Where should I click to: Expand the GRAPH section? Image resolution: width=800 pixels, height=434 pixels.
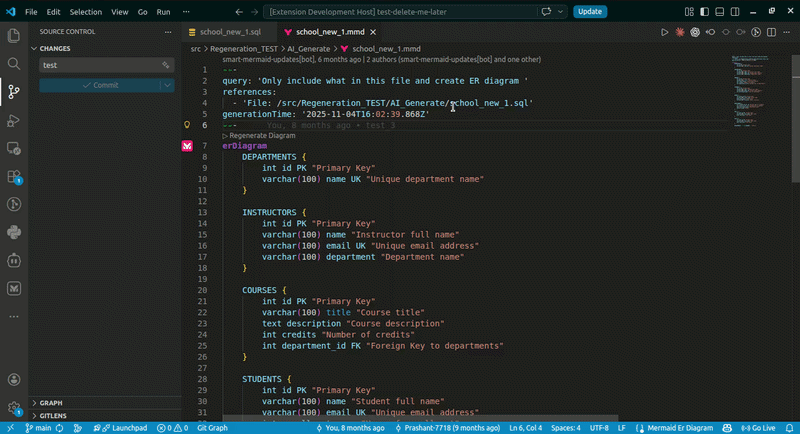pos(51,403)
